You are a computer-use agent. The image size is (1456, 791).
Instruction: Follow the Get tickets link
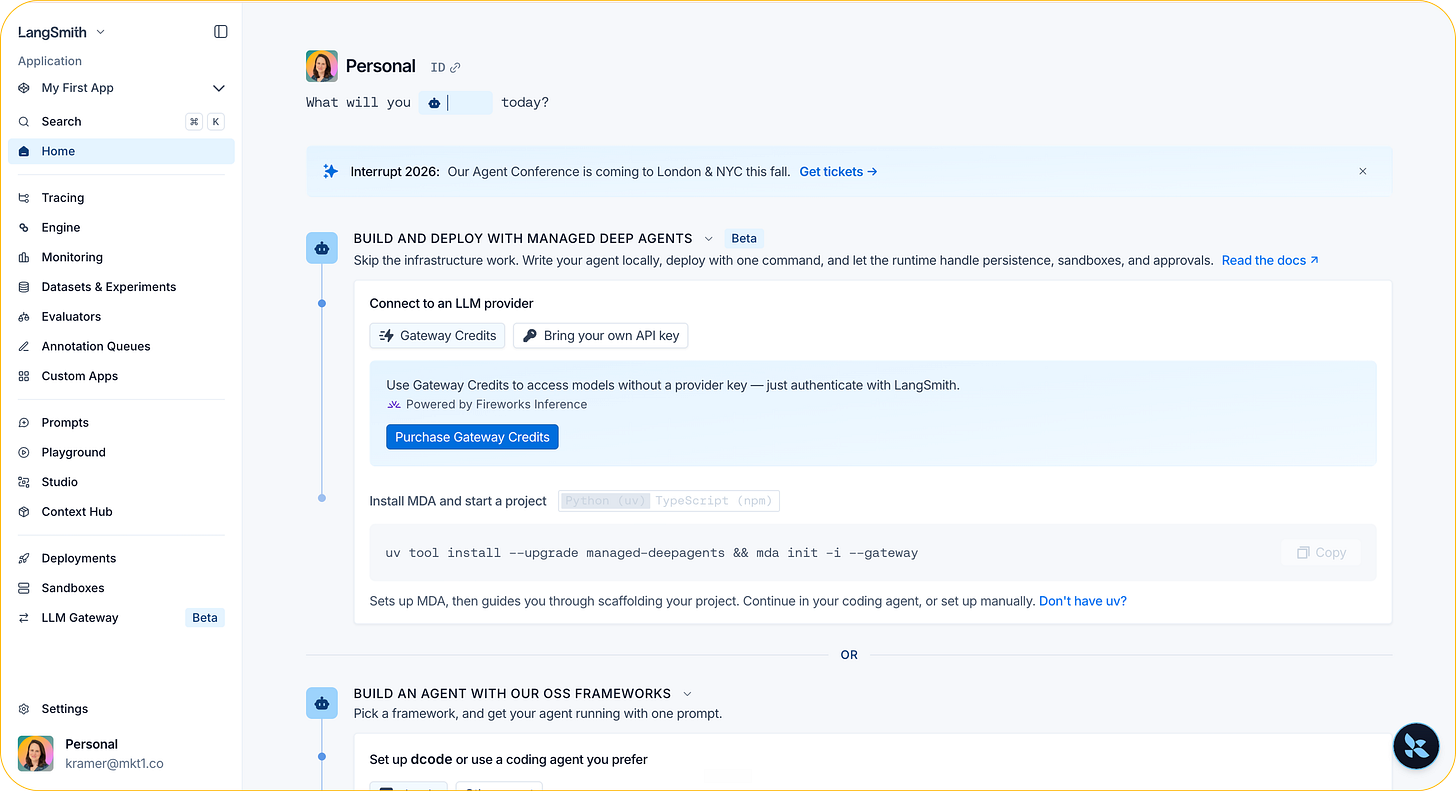pyautogui.click(x=838, y=172)
